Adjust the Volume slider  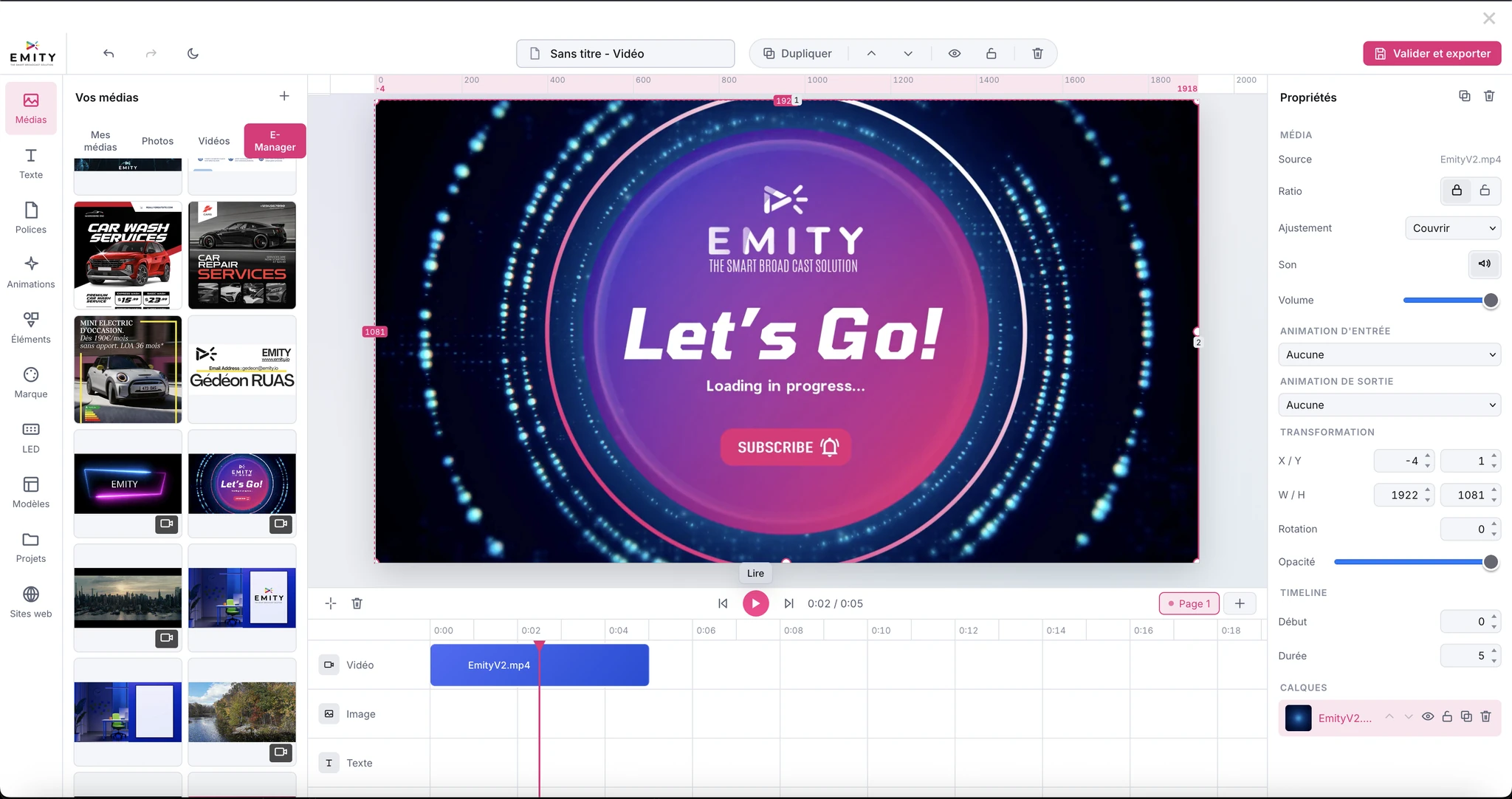tap(1451, 301)
